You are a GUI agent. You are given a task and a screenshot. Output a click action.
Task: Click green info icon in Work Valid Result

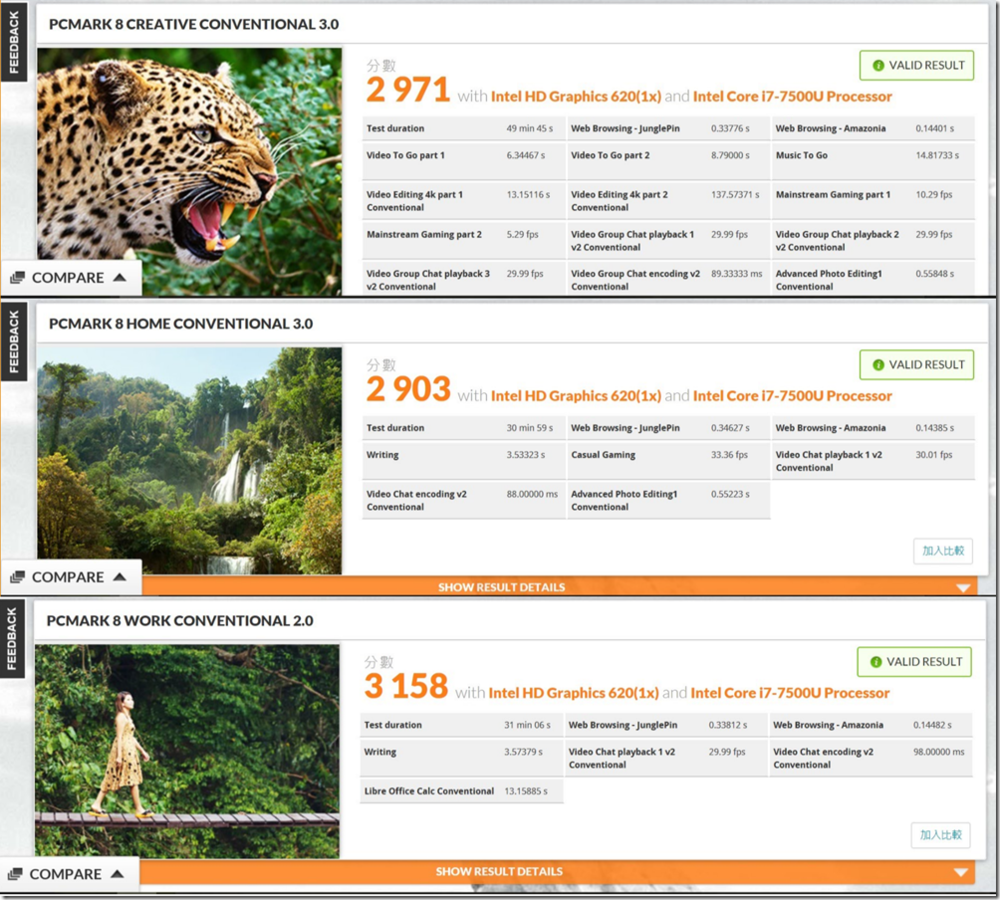tap(876, 662)
